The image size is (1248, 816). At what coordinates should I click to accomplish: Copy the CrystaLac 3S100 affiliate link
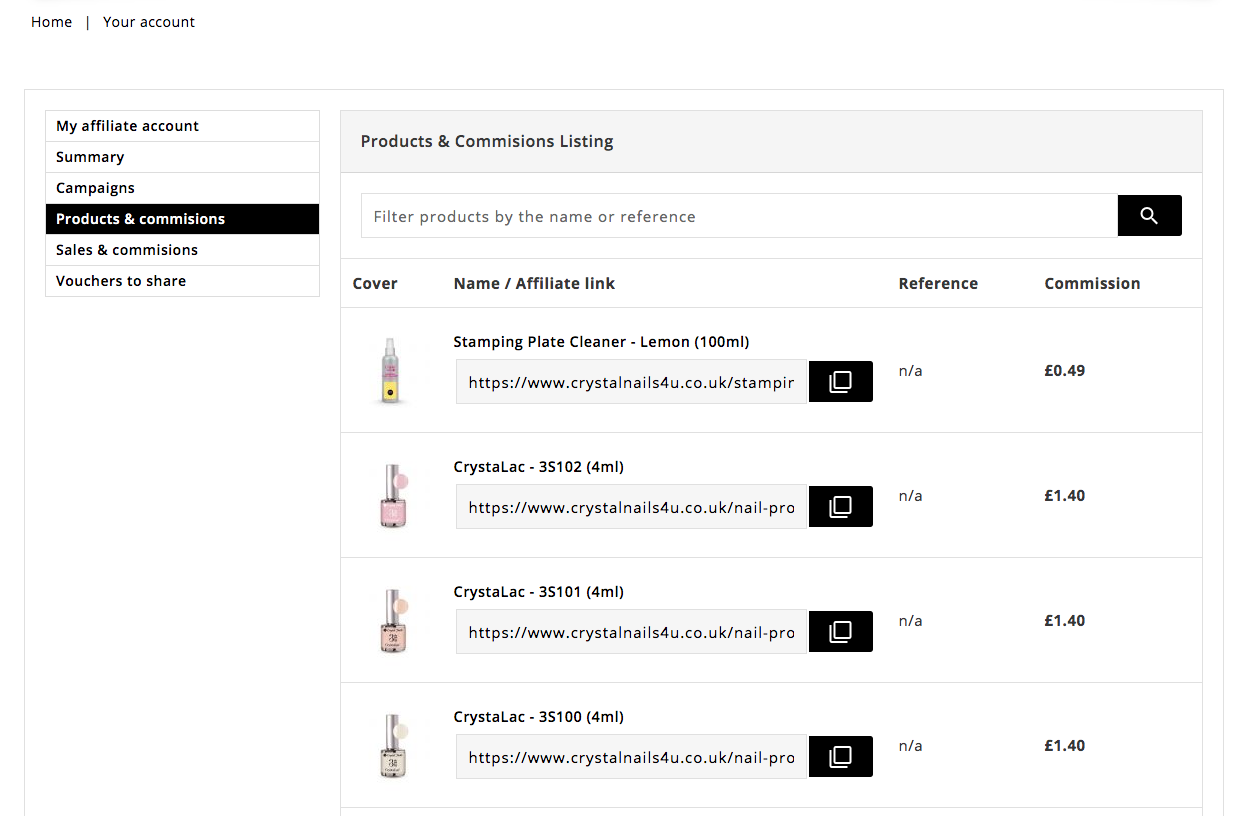[840, 757]
